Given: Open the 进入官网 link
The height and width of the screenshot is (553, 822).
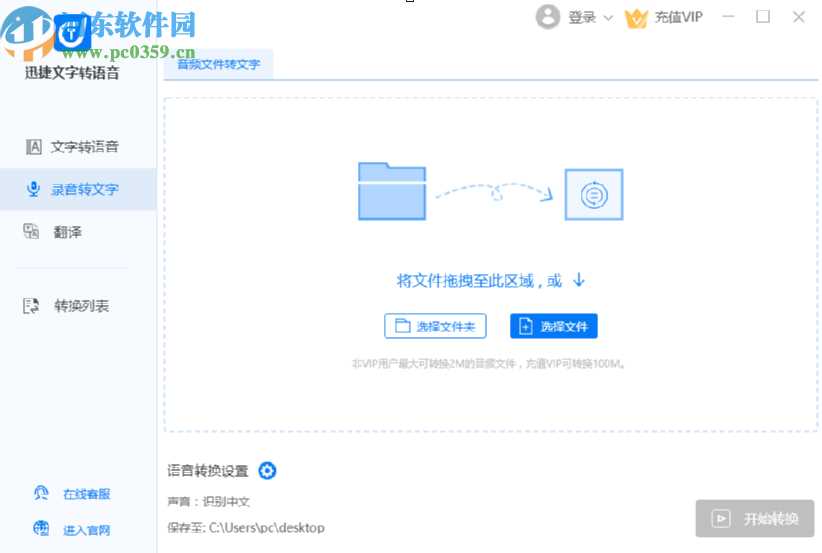Looking at the screenshot, I should (86, 530).
